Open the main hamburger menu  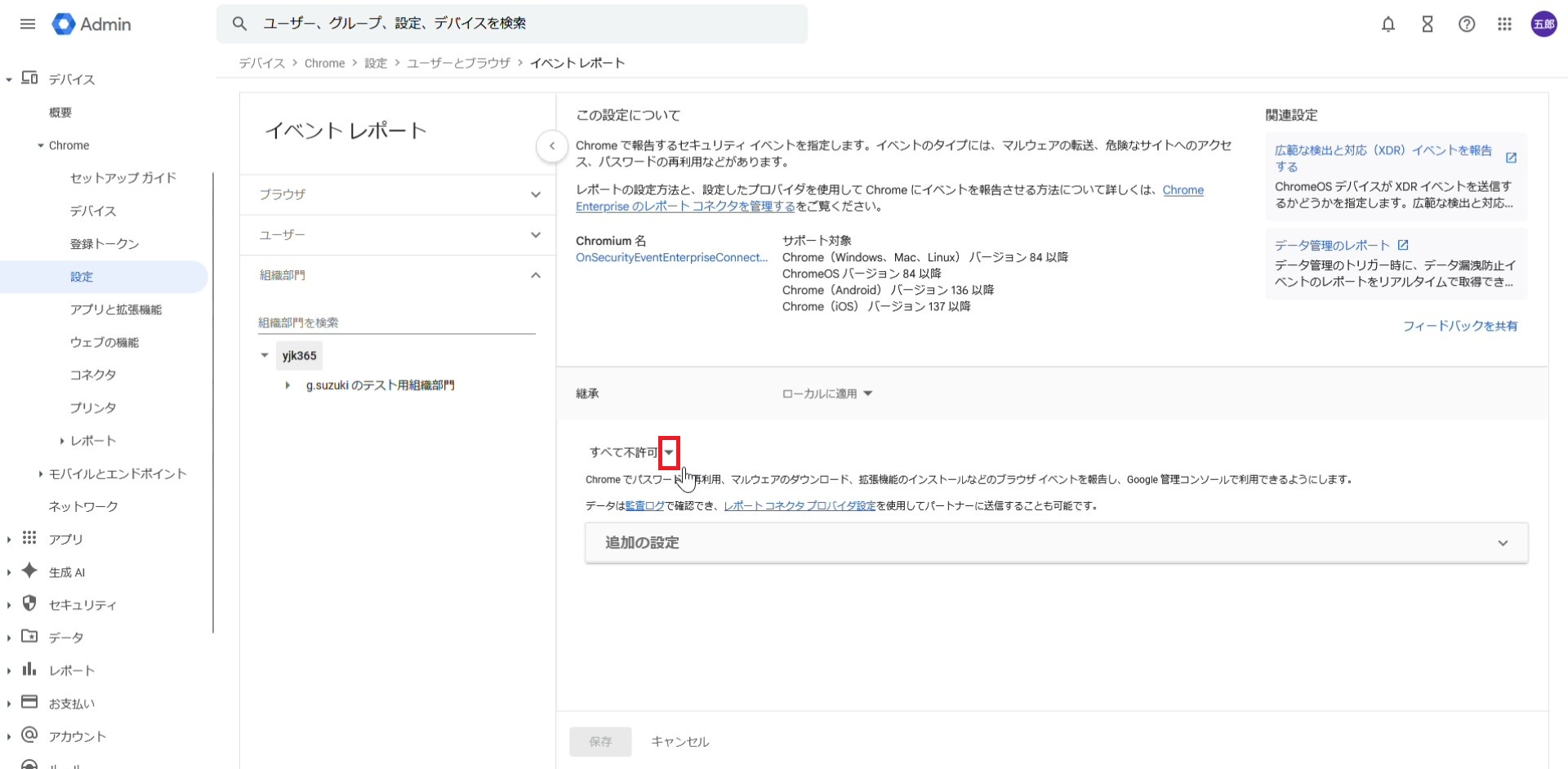coord(28,24)
